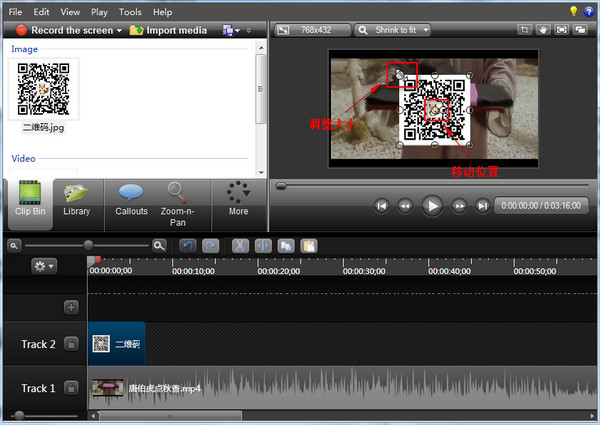Expand the Record the screen dropdown arrow
This screenshot has height=425, width=600.
119,30
